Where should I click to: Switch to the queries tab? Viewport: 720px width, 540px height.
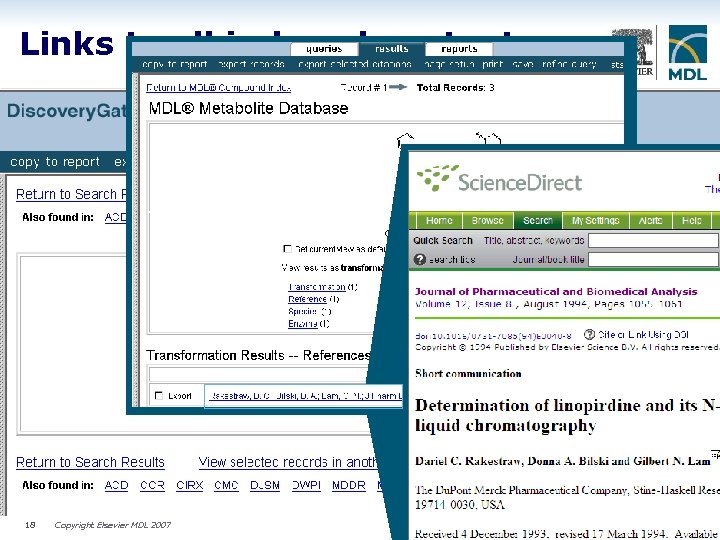[324, 49]
